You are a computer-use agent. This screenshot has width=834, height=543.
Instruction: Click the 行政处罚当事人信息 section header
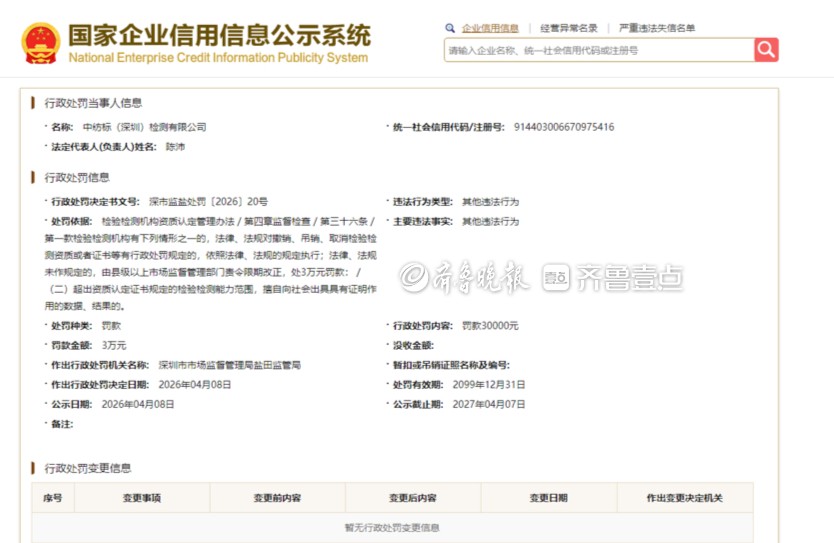[x=93, y=103]
